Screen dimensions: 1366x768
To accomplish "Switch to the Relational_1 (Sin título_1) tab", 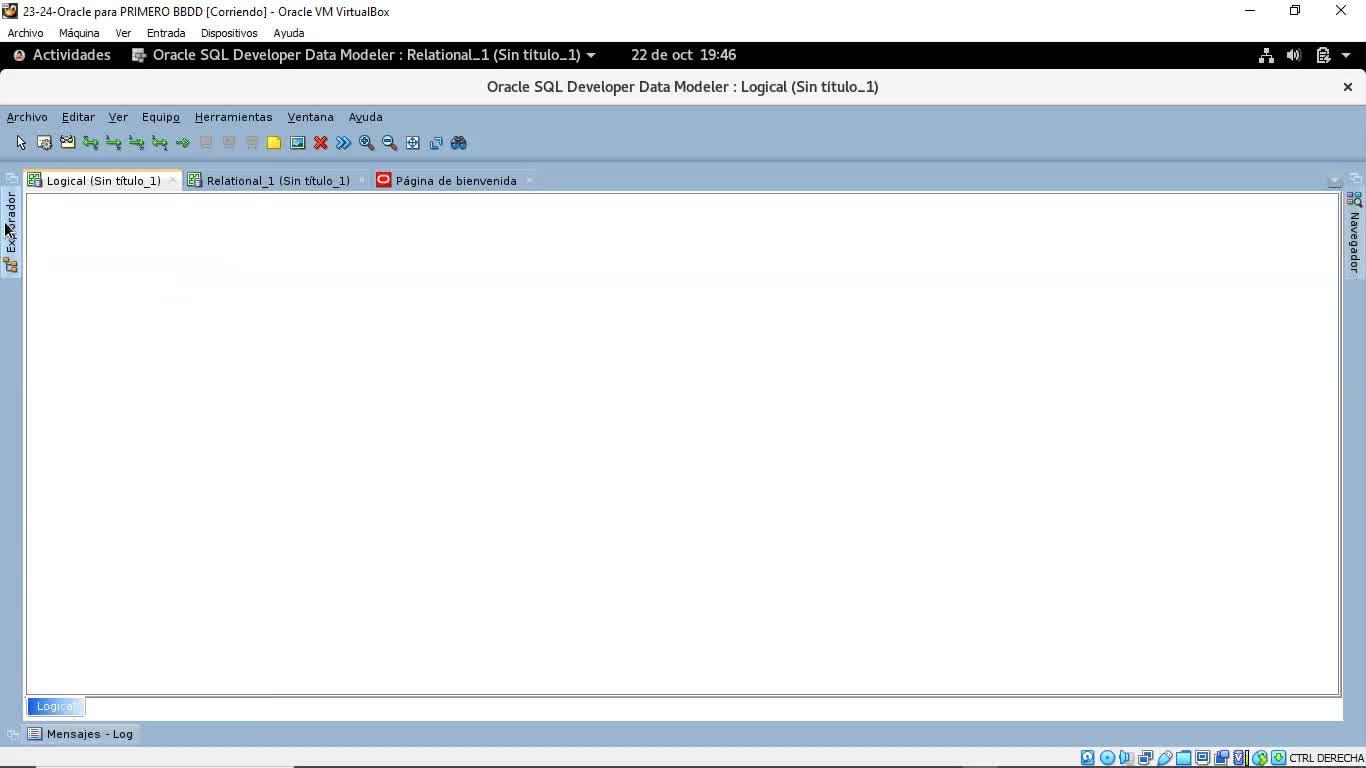I will tap(278, 181).
